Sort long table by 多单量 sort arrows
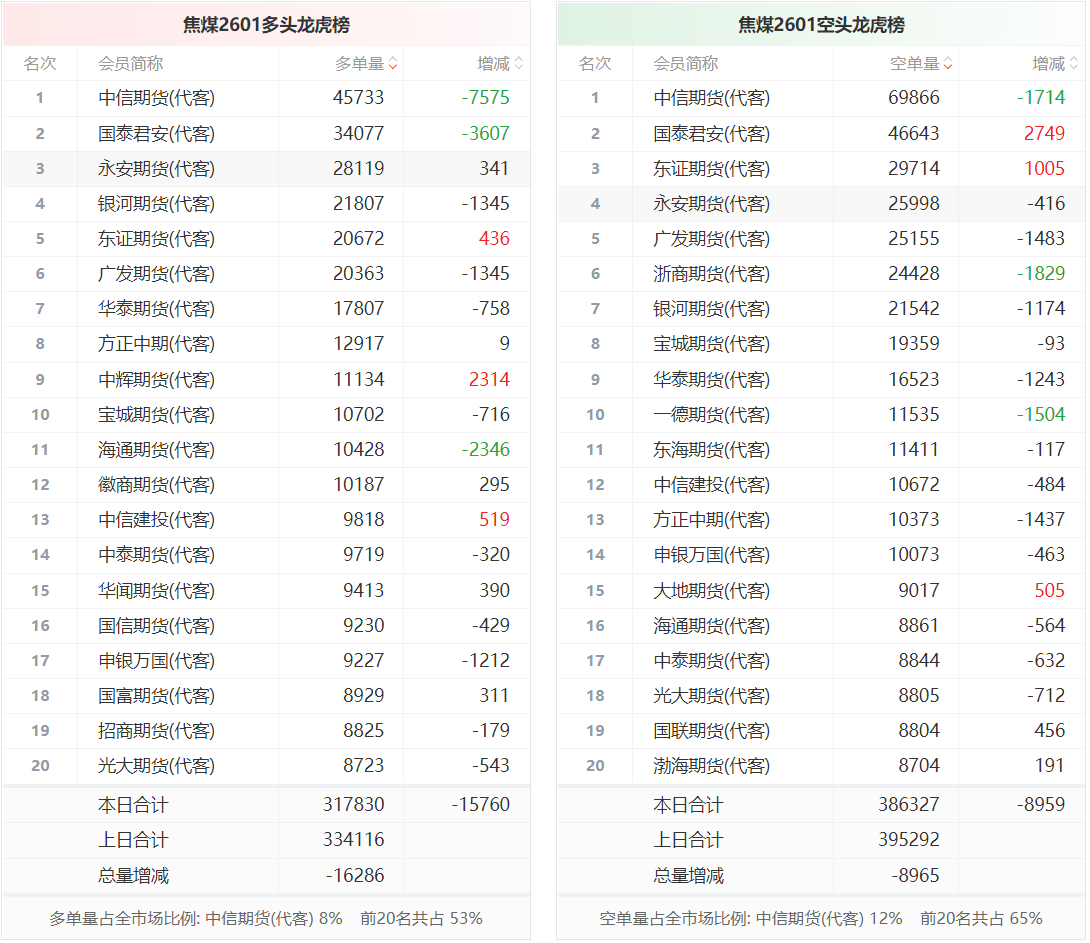This screenshot has width=1090, height=943. coord(393,64)
